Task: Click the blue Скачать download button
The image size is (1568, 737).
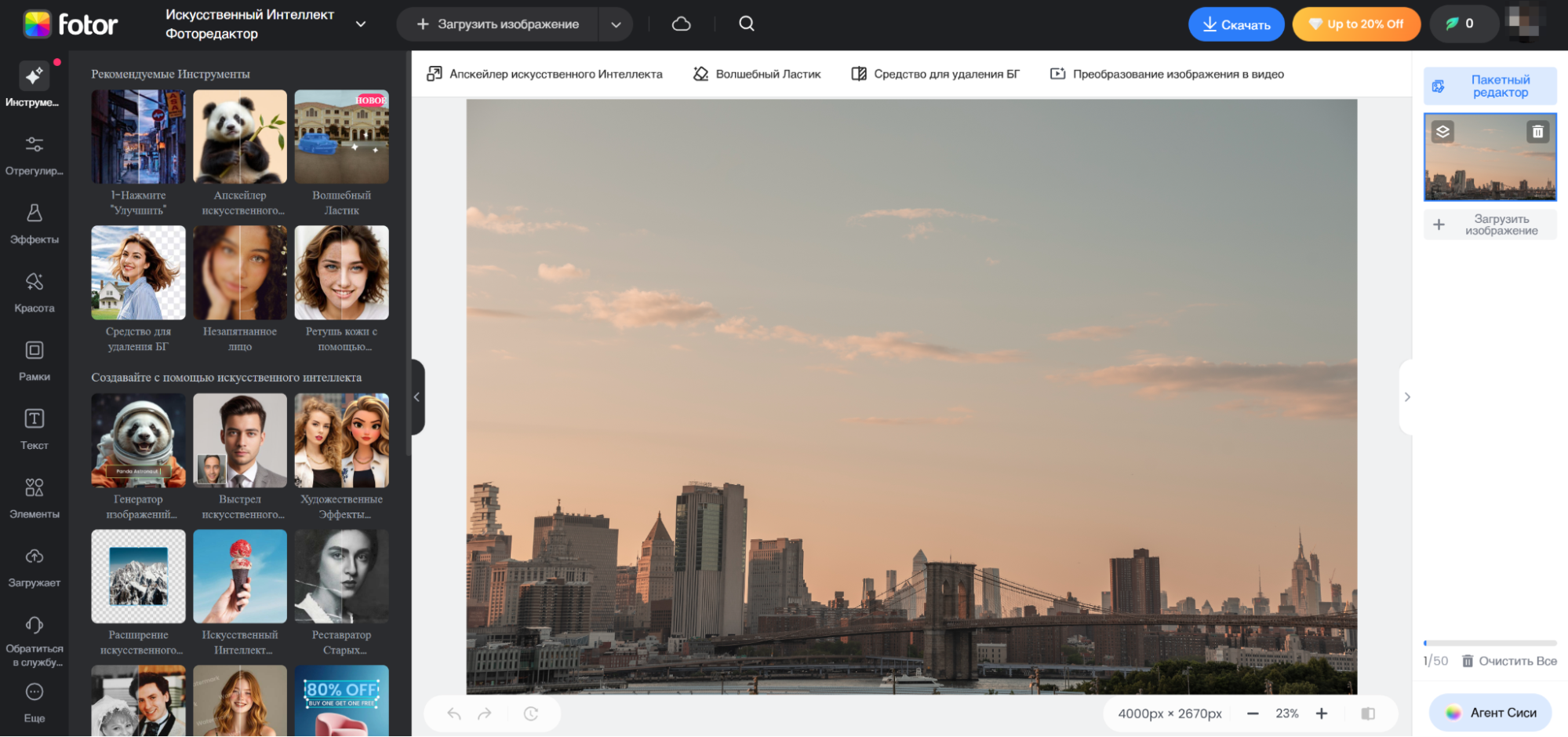Action: coord(1235,24)
